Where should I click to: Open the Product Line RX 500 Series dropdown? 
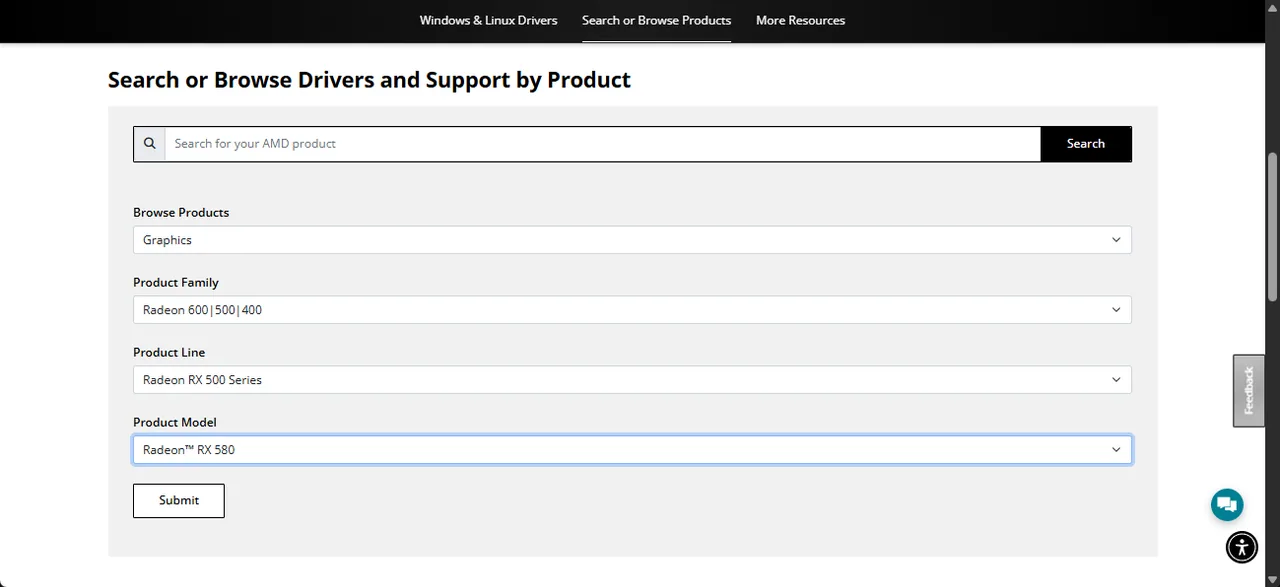pos(632,380)
